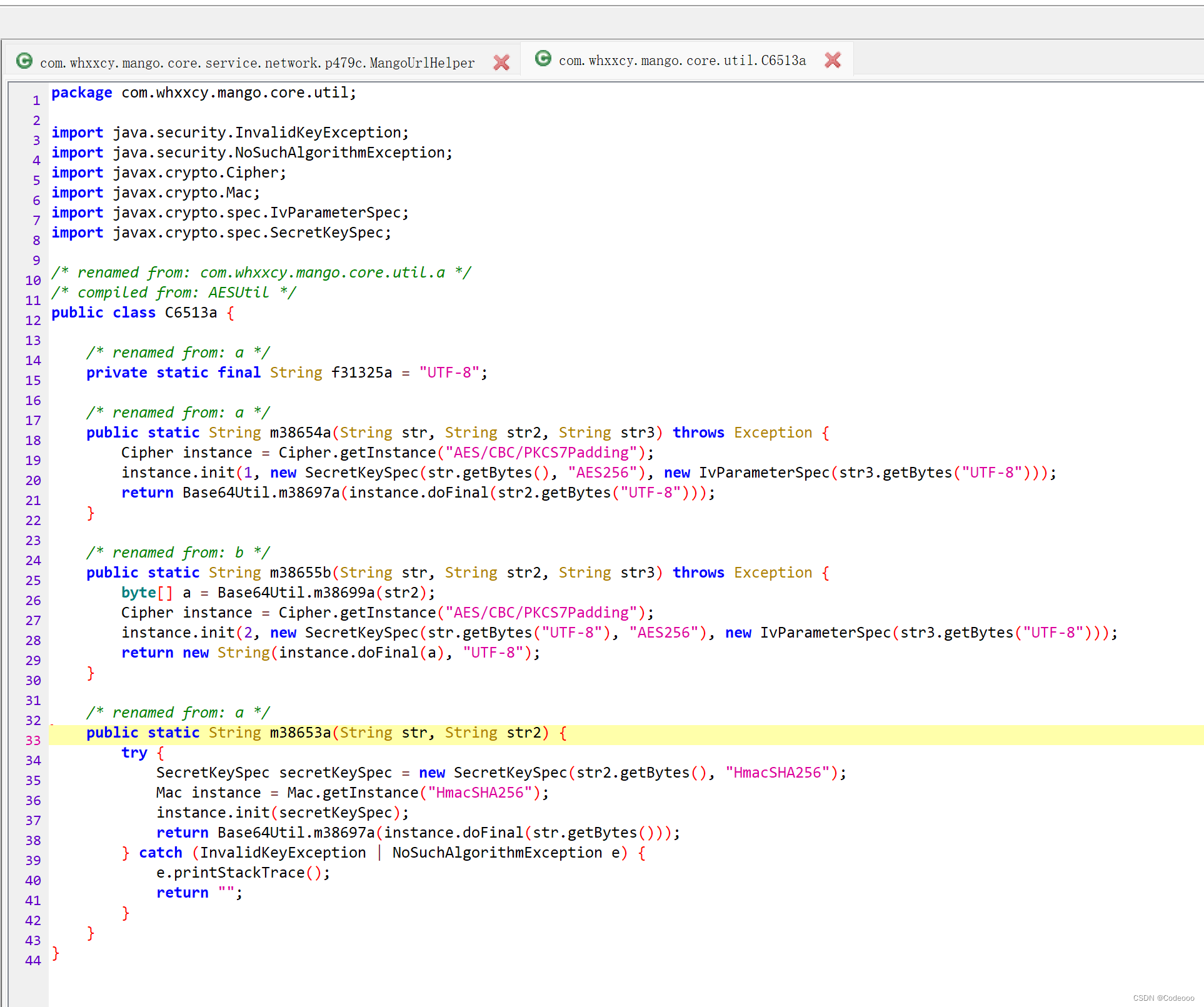Screen dimensions: 1204x1007
Task: Click method name m38655b in declaration
Action: (300, 573)
